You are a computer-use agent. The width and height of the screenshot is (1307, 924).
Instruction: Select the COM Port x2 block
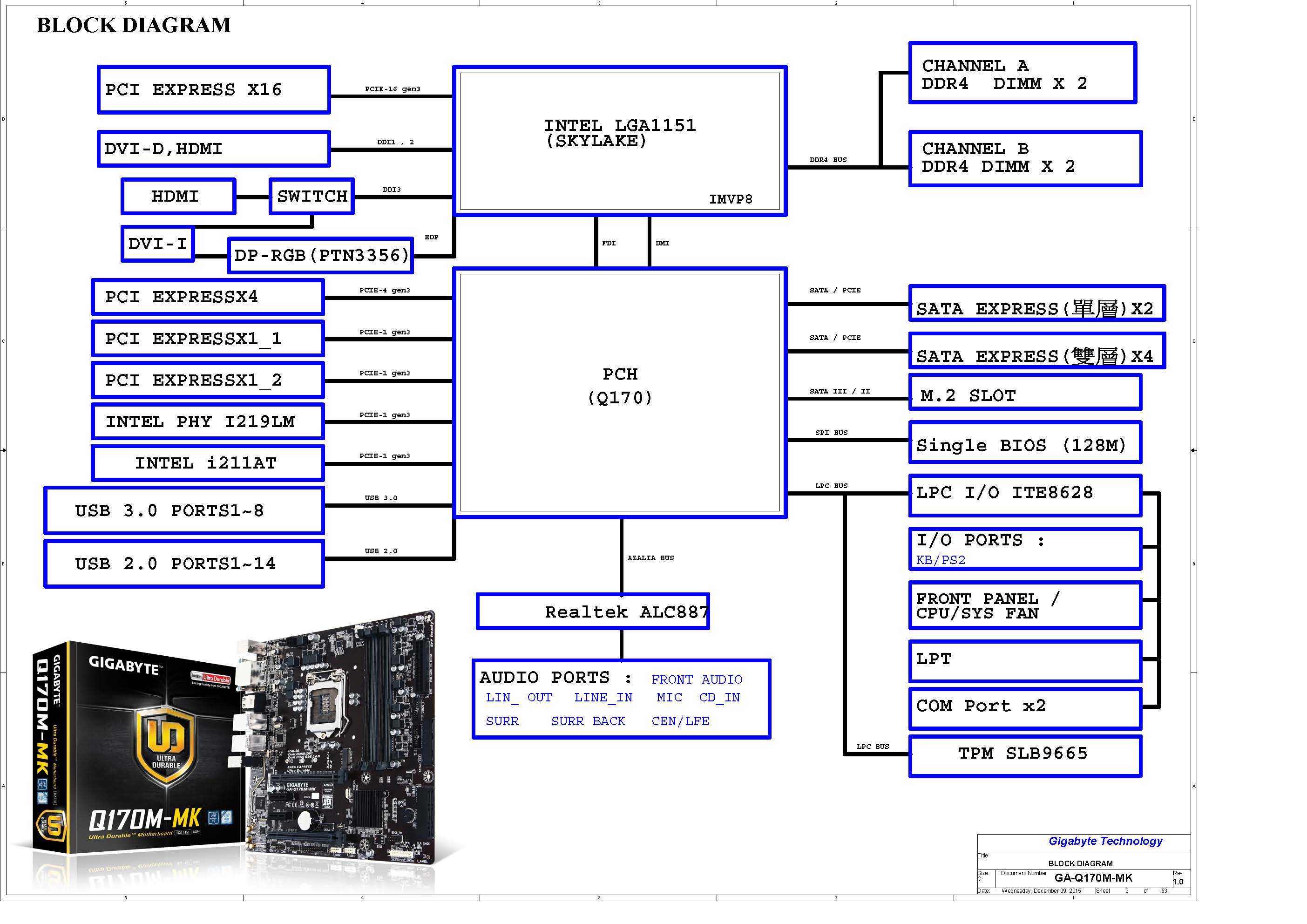coord(1025,709)
